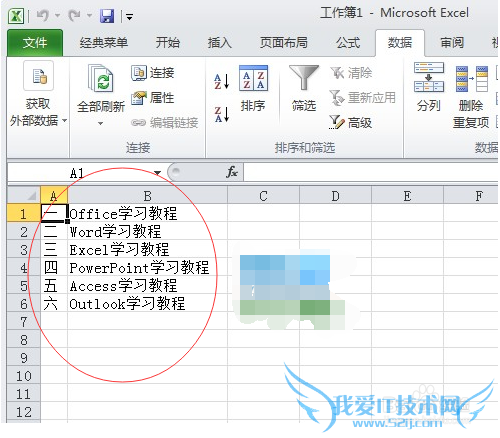This screenshot has width=500, height=438.
Task: Select row 3 header
Action: click(24, 249)
